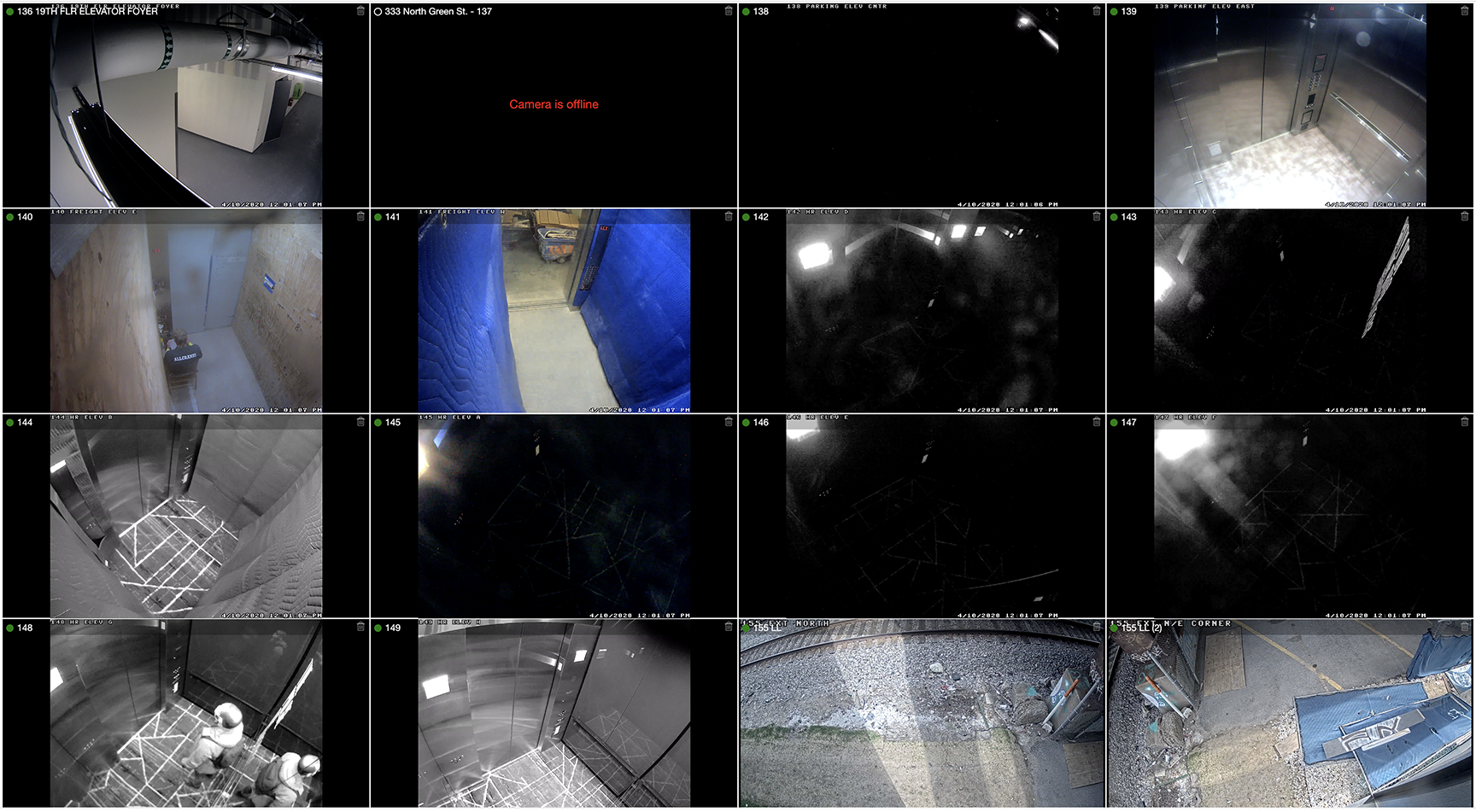Click camera 140 freight elevator feed
Image resolution: width=1476 pixels, height=812 pixels.
[x=185, y=312]
